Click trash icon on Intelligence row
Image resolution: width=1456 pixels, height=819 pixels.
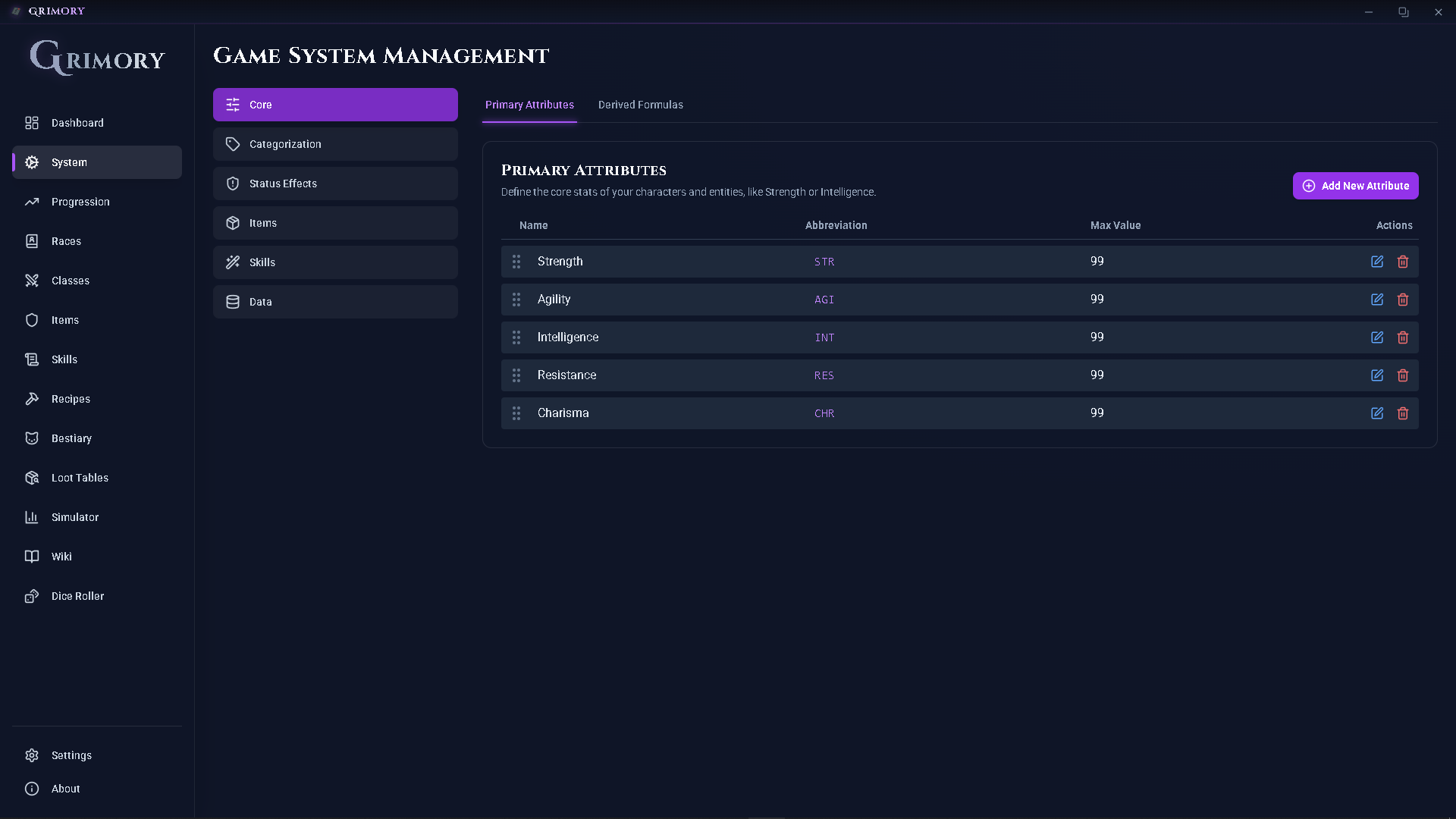1403,337
